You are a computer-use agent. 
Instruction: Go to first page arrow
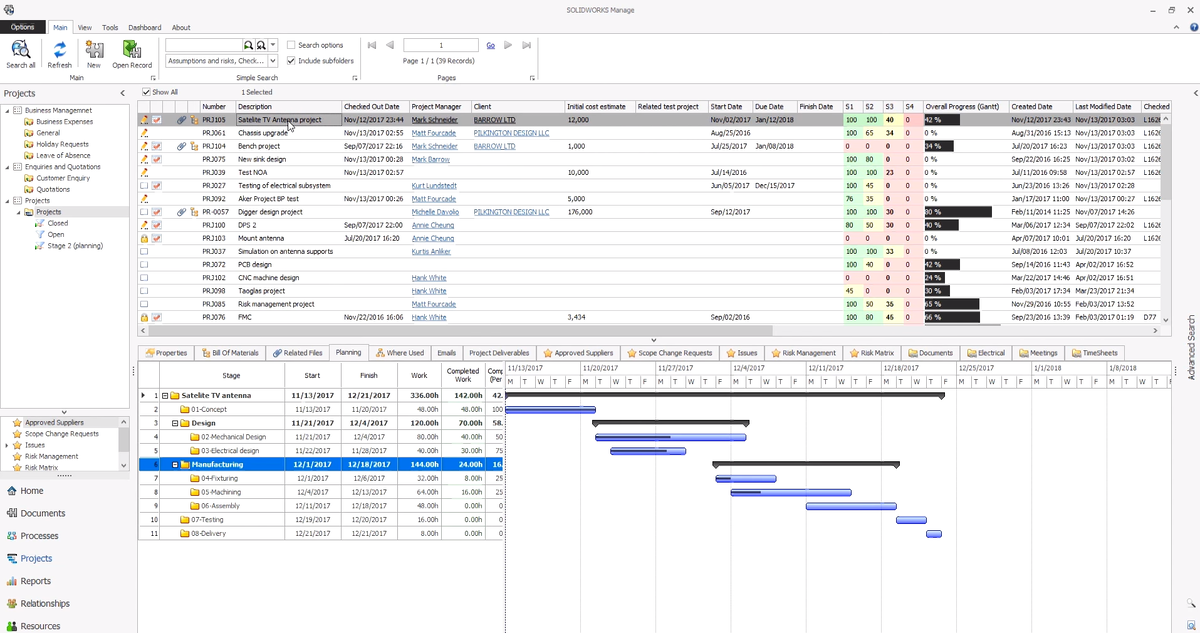(x=373, y=45)
